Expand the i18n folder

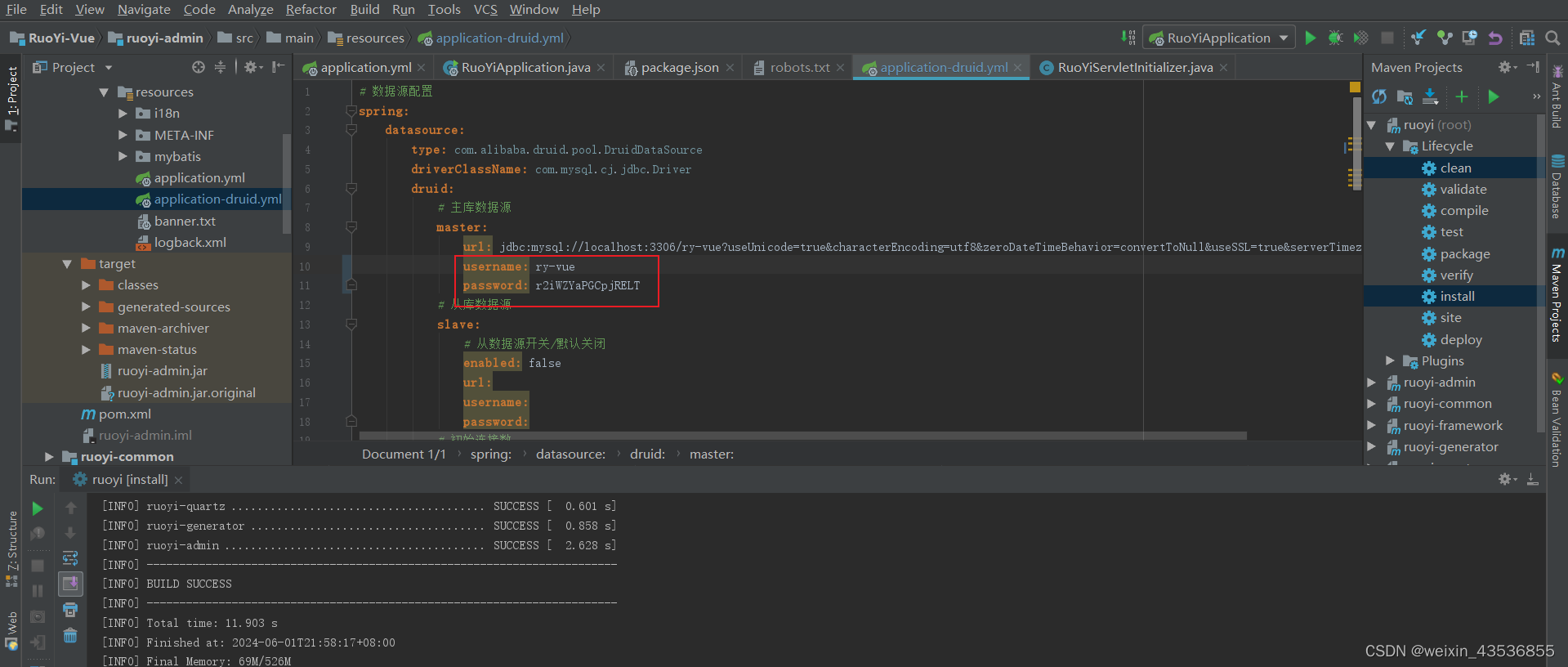(123, 114)
